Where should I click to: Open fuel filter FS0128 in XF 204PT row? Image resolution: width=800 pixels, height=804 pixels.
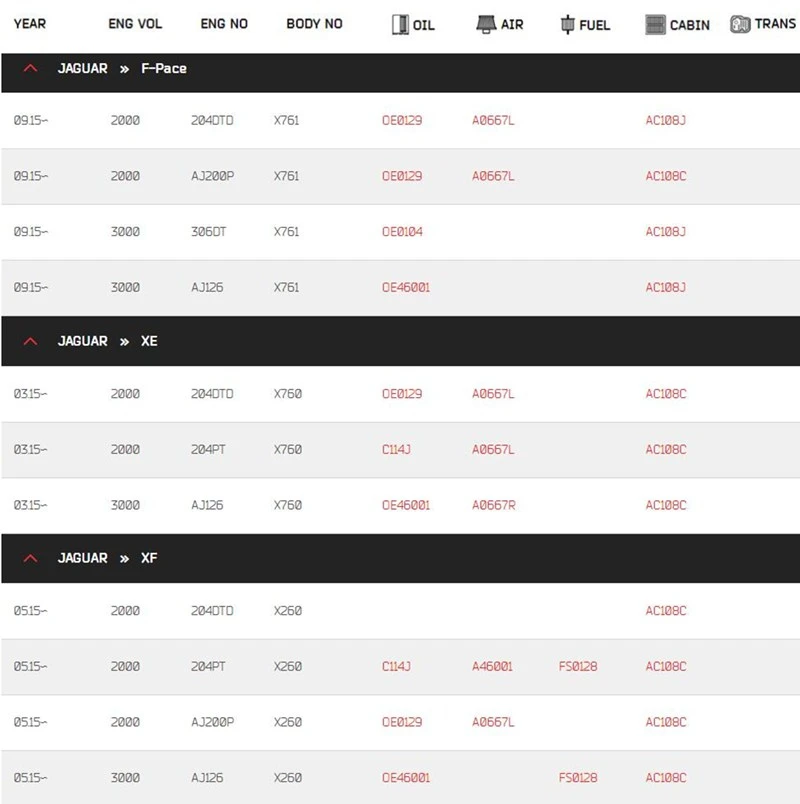578,666
